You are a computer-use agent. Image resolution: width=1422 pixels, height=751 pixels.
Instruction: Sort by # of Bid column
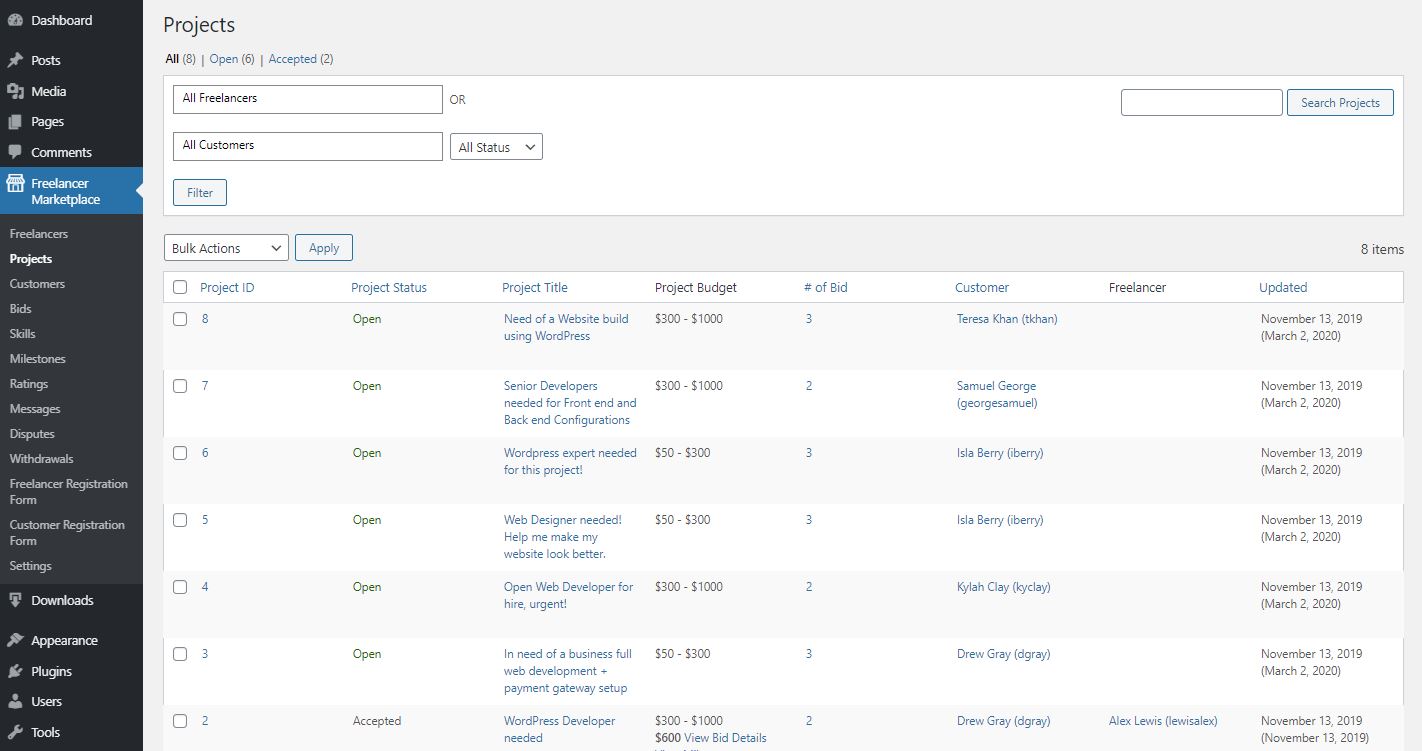pos(825,287)
